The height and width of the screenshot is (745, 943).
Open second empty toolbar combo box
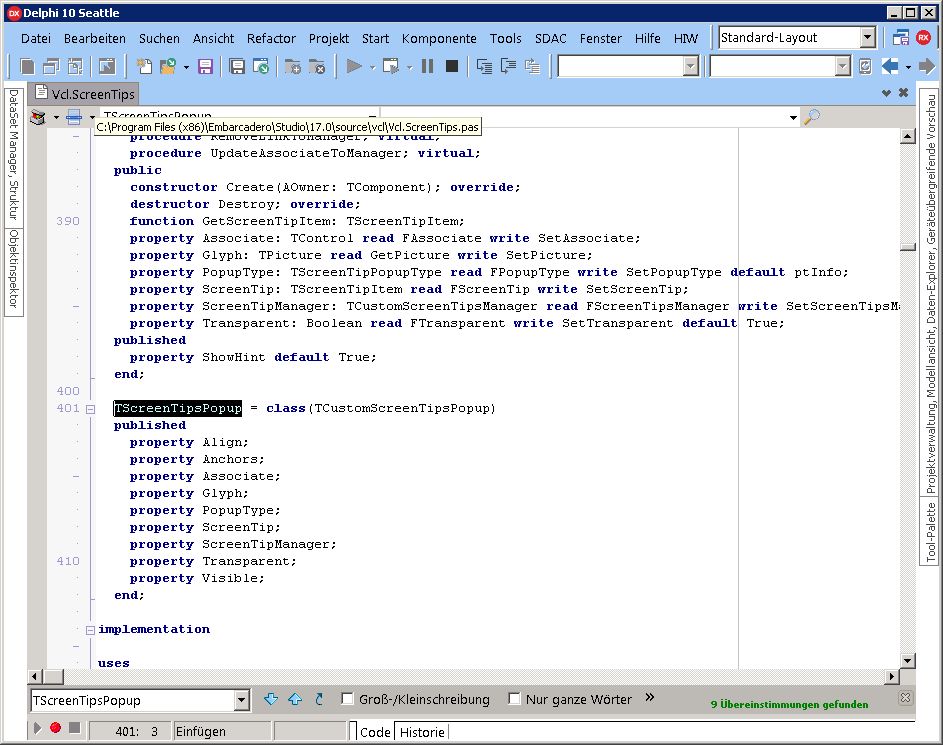coord(843,66)
